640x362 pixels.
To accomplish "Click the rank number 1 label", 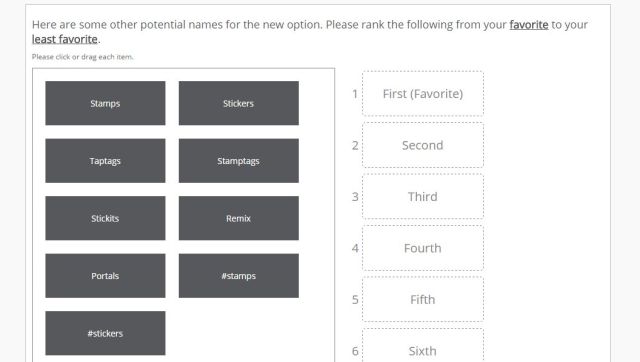I will (x=355, y=94).
